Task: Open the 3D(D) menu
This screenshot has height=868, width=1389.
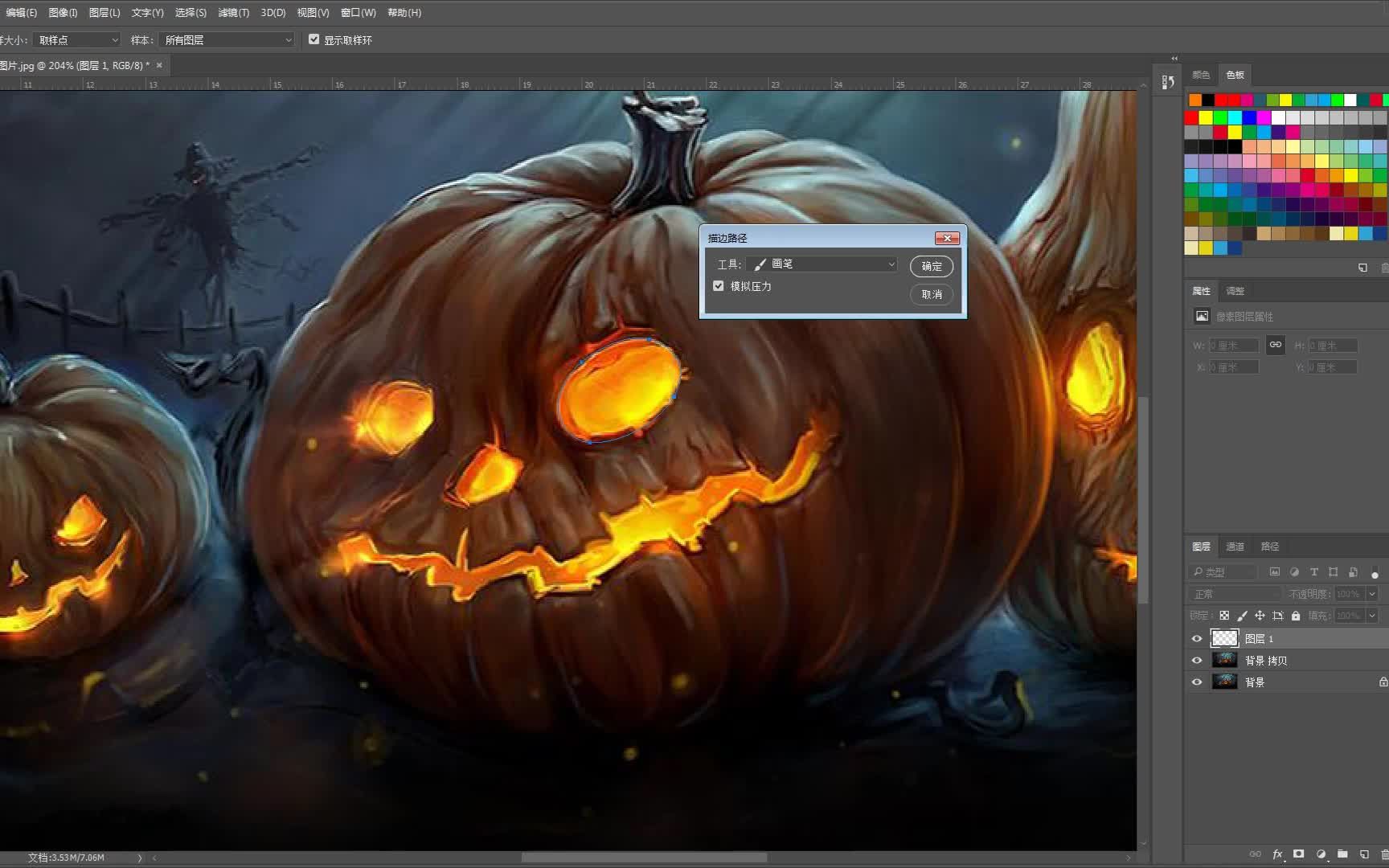Action: pos(273,13)
